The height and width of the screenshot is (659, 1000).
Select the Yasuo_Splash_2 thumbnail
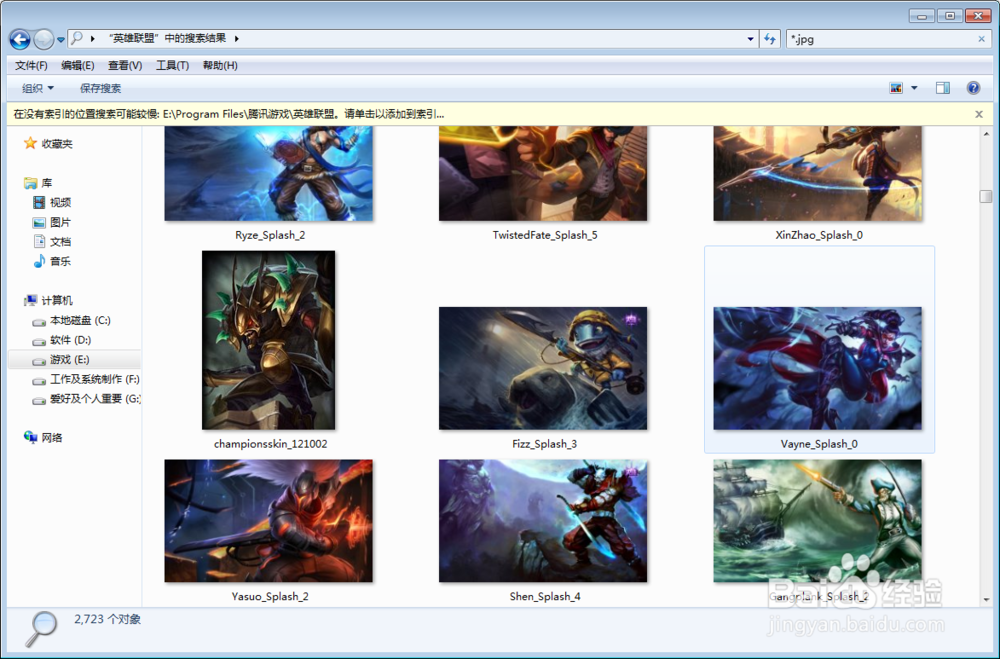268,521
